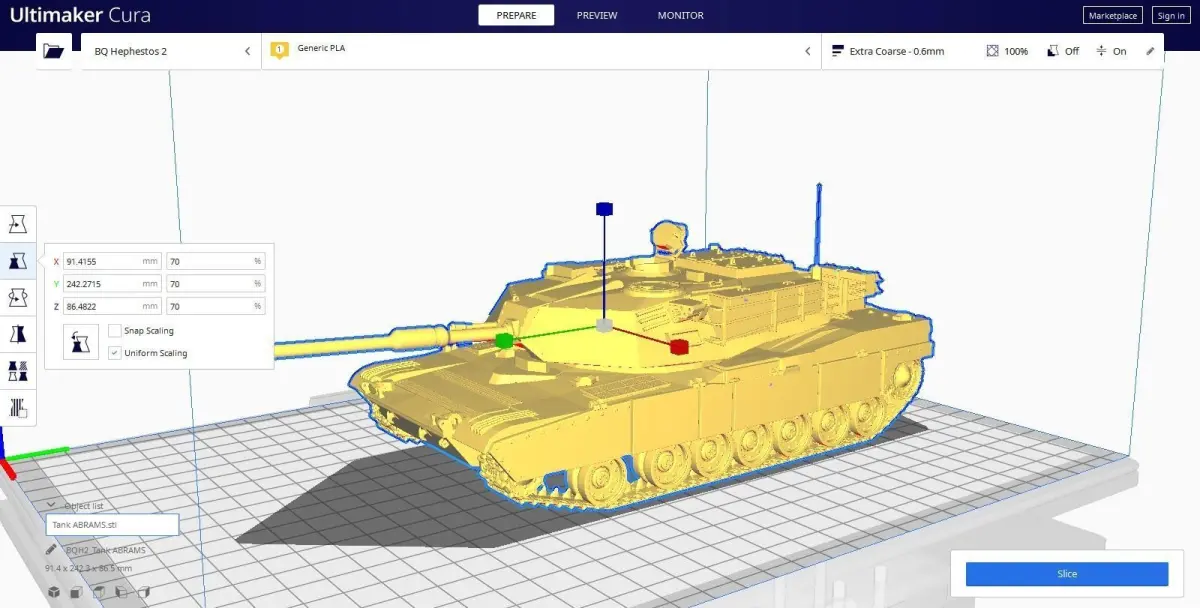This screenshot has height=608, width=1200.
Task: Click the extruder 1 material icon
Action: click(x=280, y=50)
